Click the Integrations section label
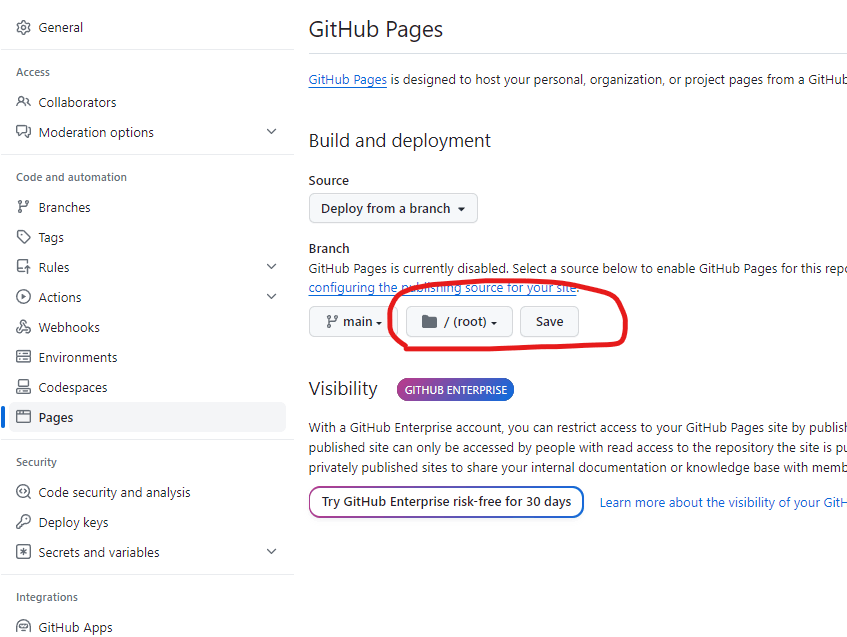This screenshot has width=847, height=637. pyautogui.click(x=47, y=597)
